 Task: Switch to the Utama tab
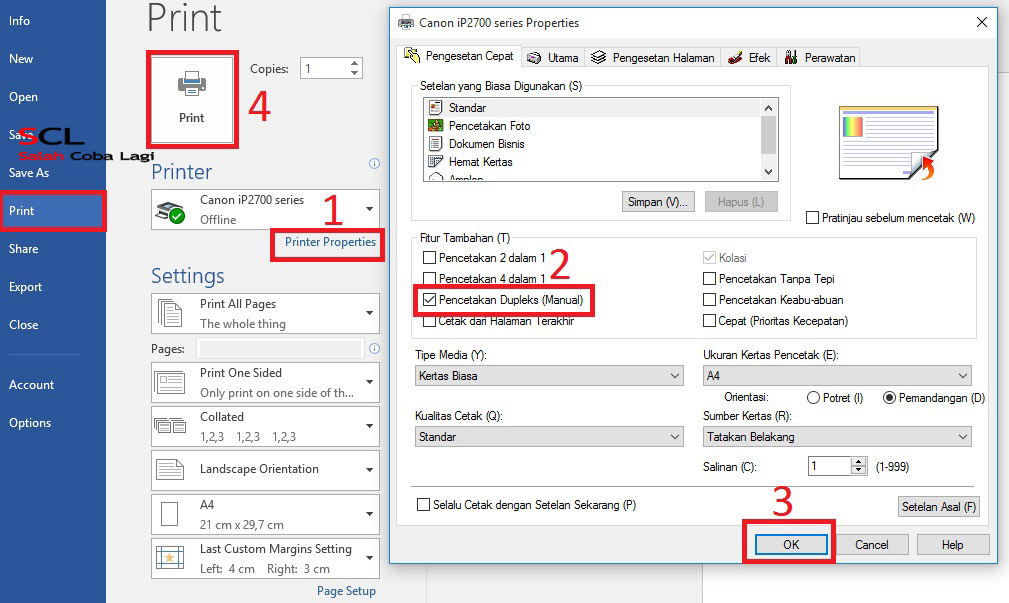click(x=553, y=58)
